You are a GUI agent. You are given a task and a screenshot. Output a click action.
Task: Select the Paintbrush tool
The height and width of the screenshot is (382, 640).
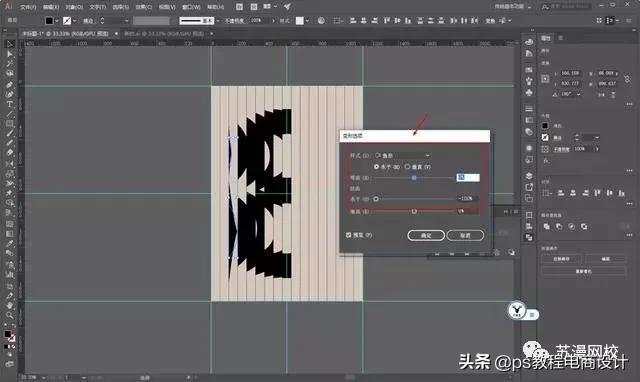tap(10, 133)
